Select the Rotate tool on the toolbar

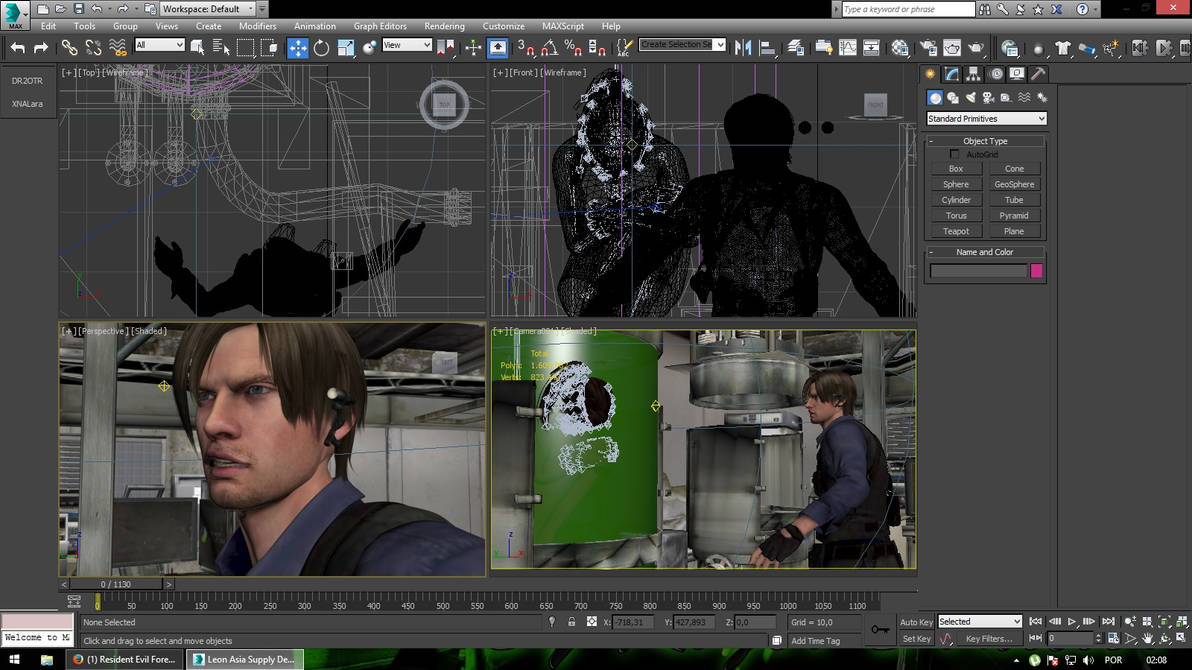click(321, 47)
